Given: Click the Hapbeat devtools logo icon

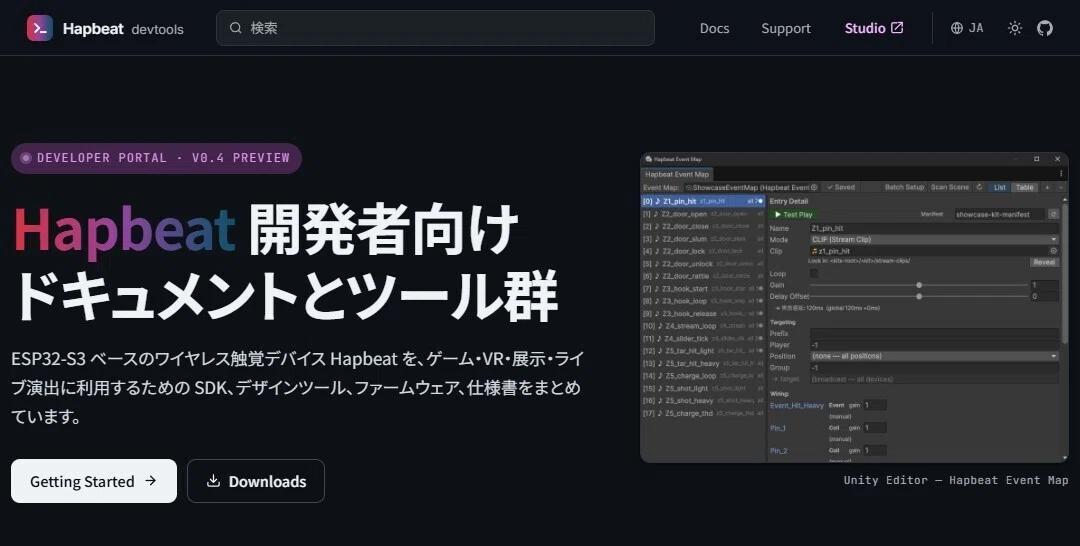Looking at the screenshot, I should tap(39, 28).
